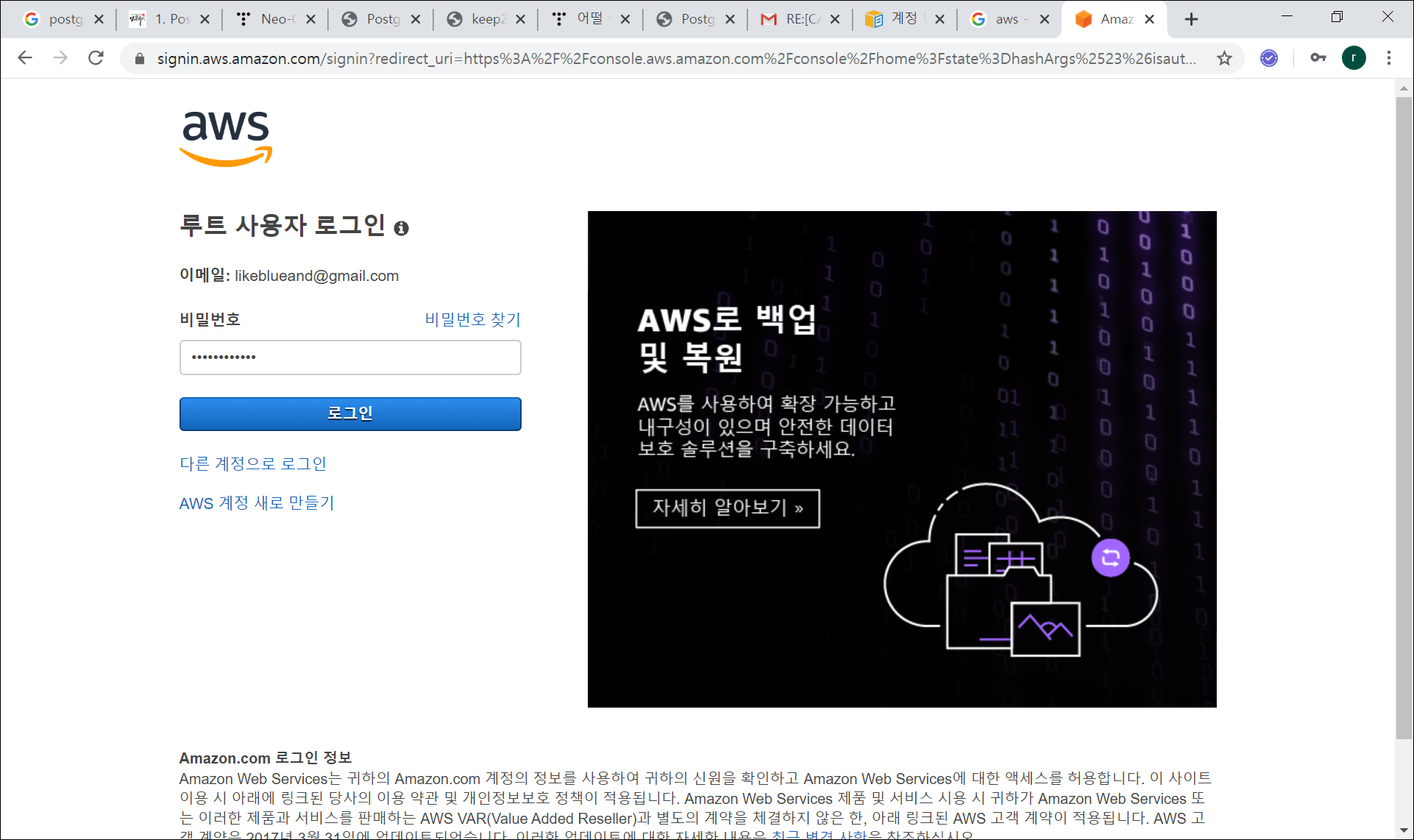Close the '어떨' tab
Image resolution: width=1414 pixels, height=840 pixels.
(625, 20)
